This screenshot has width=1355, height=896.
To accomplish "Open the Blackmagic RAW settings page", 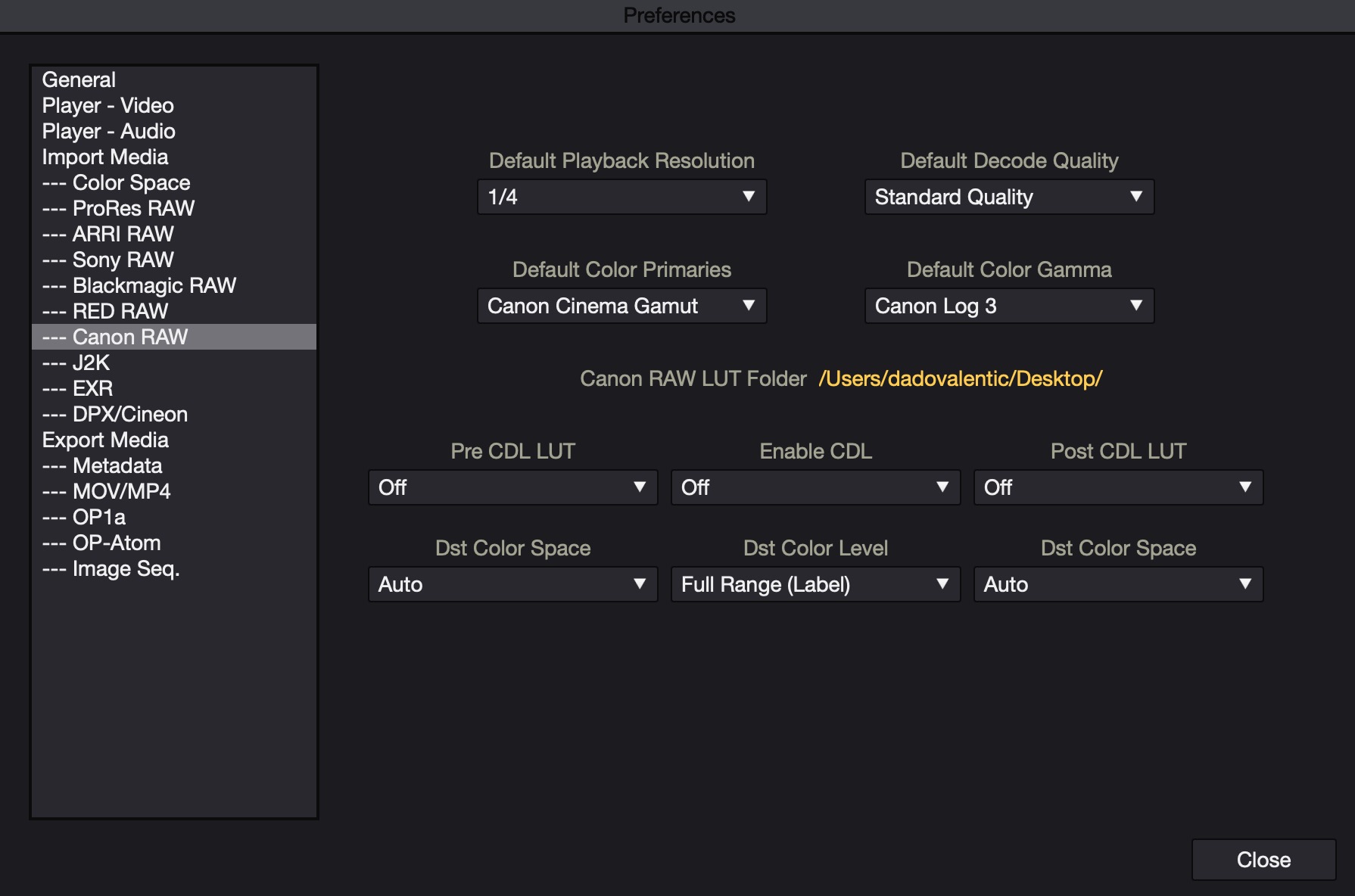I will [139, 285].
